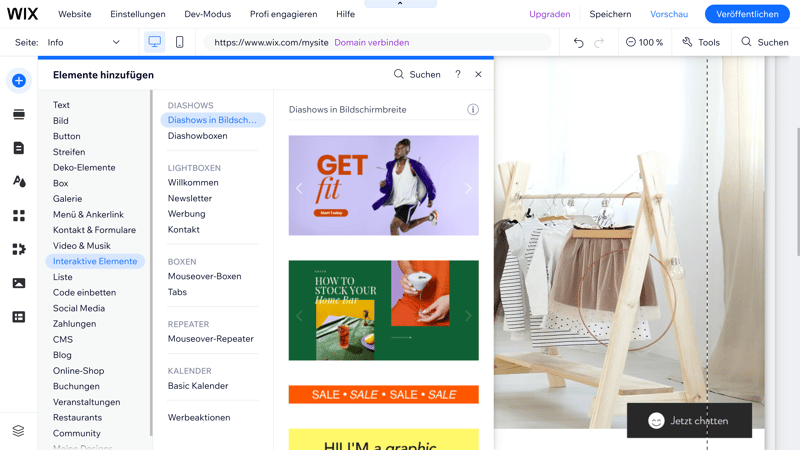Viewport: 800px width, 450px height.
Task: Select Mouseover-Boxen subcategory
Action: (205, 276)
